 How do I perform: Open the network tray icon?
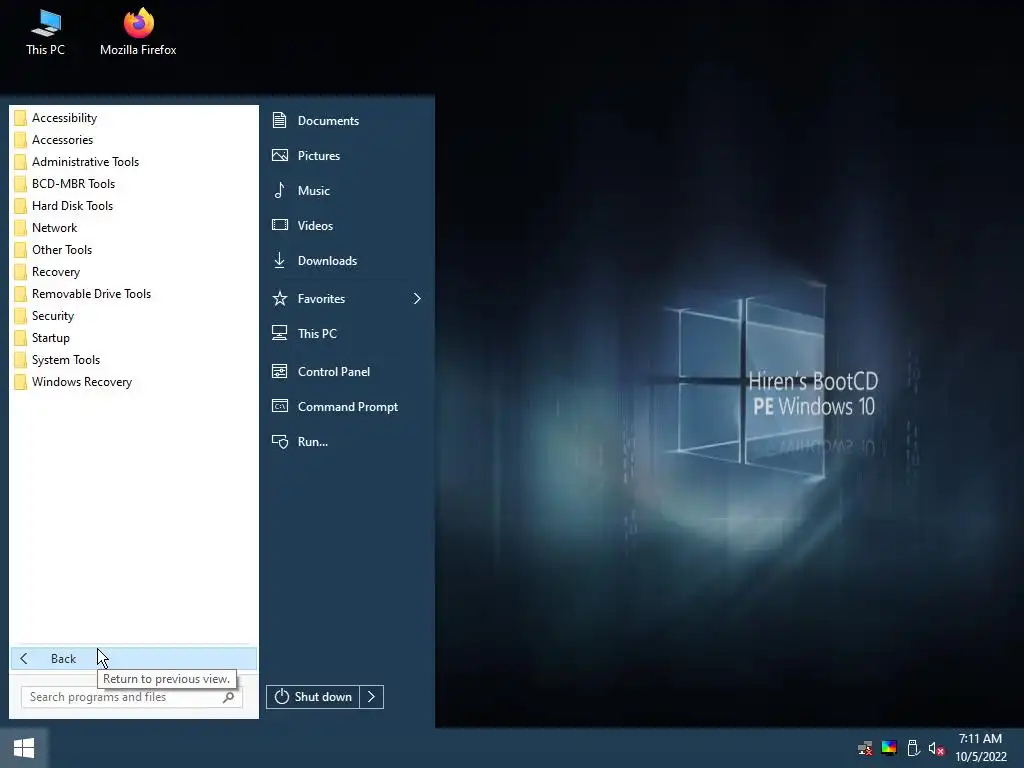point(865,748)
